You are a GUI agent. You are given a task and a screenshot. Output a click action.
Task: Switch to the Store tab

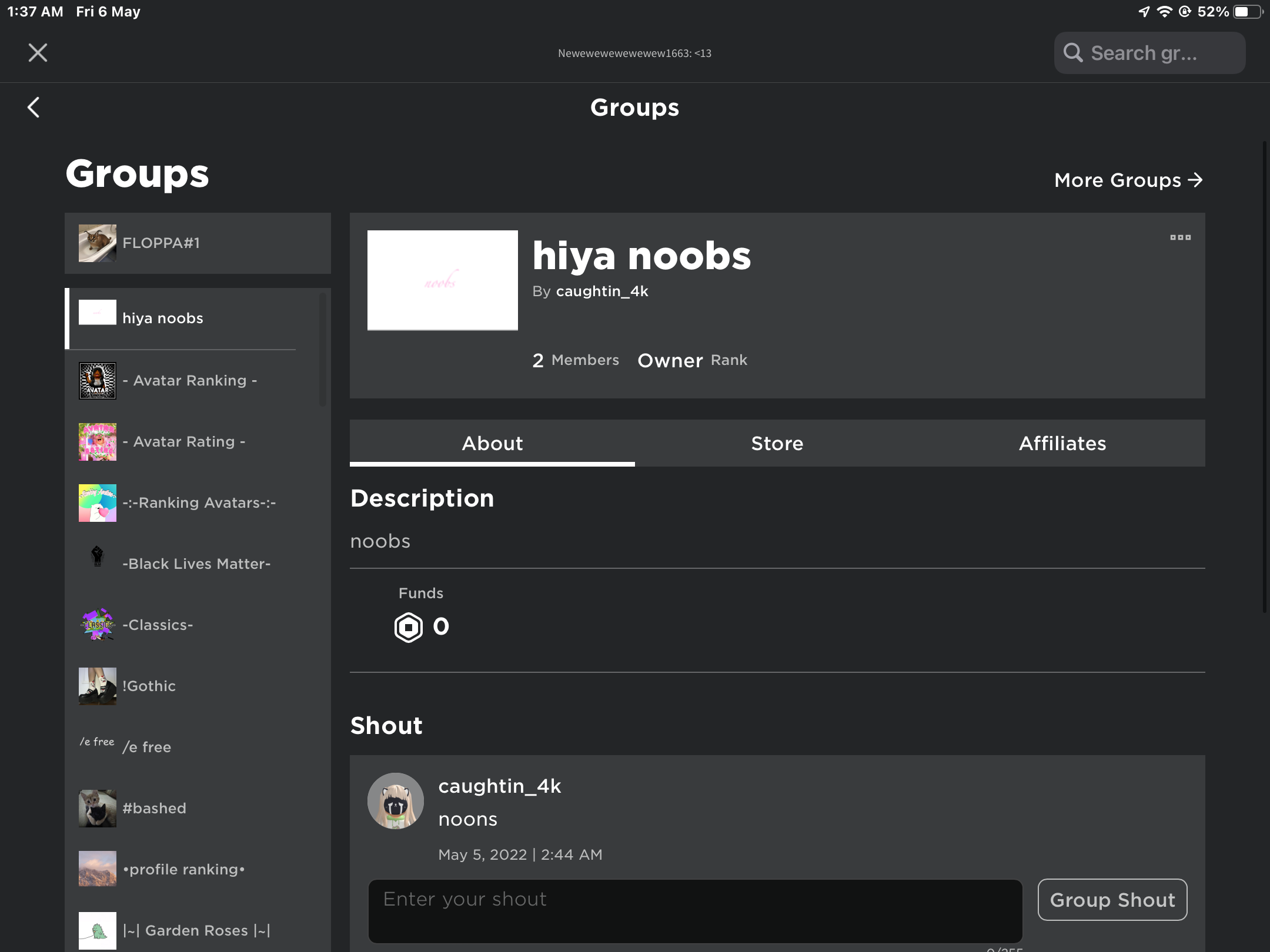[777, 443]
